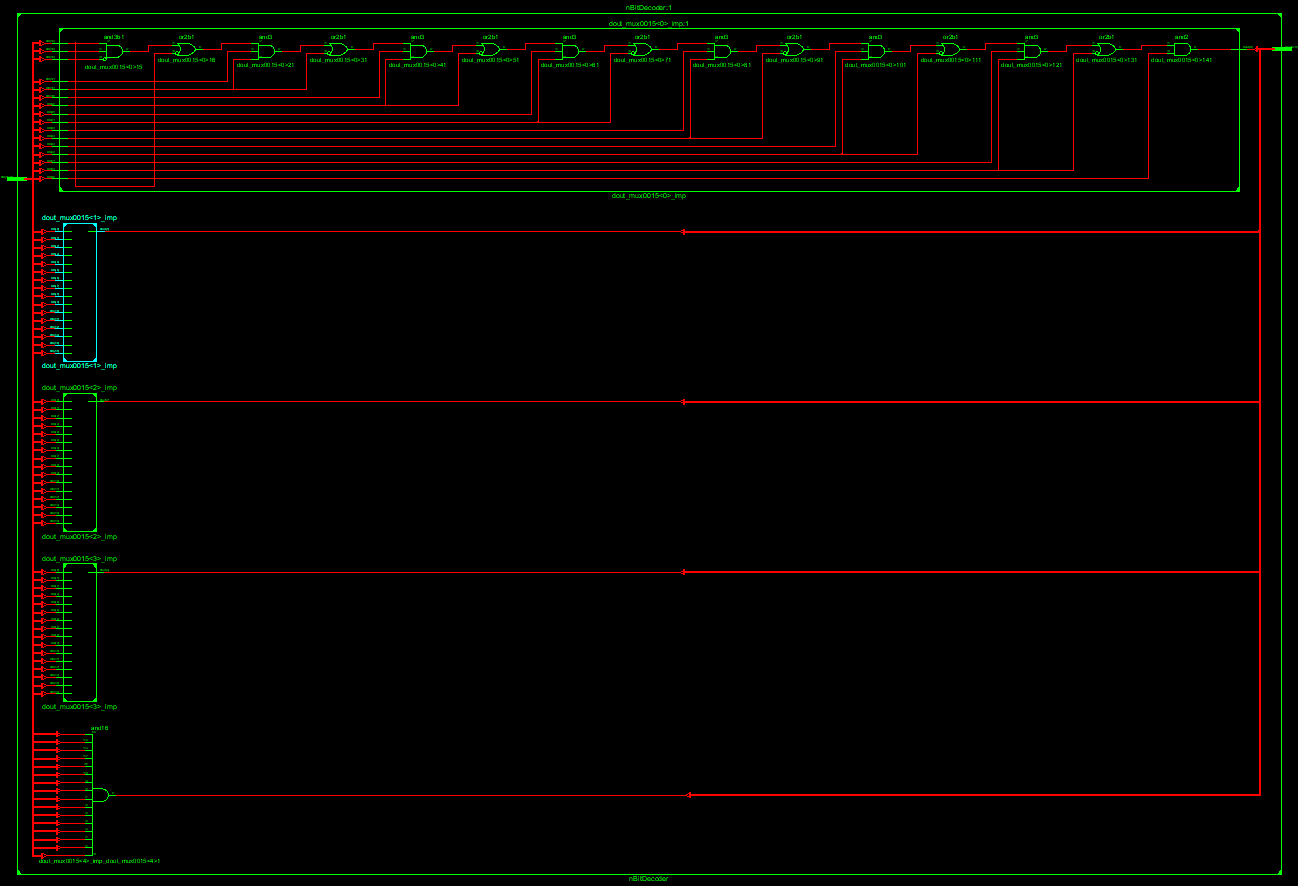Click the and3b1 text label
1298x886 pixels.
click(x=114, y=36)
